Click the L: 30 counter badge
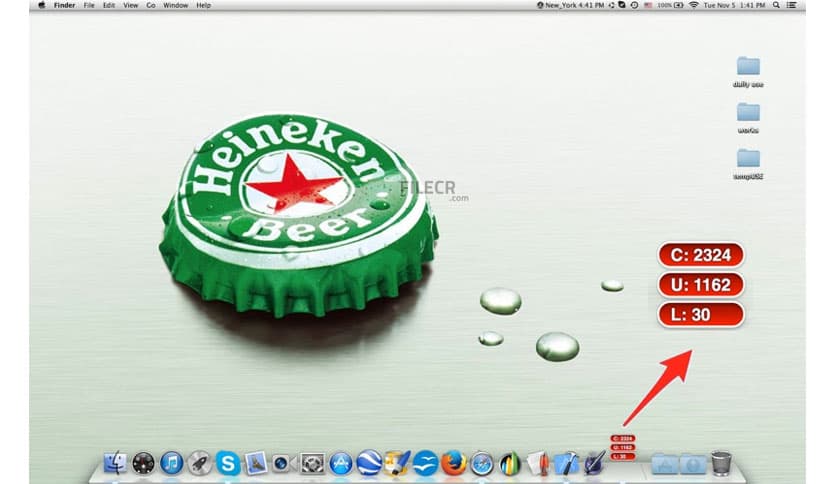Screen dimensions: 836x484 [x=701, y=315]
